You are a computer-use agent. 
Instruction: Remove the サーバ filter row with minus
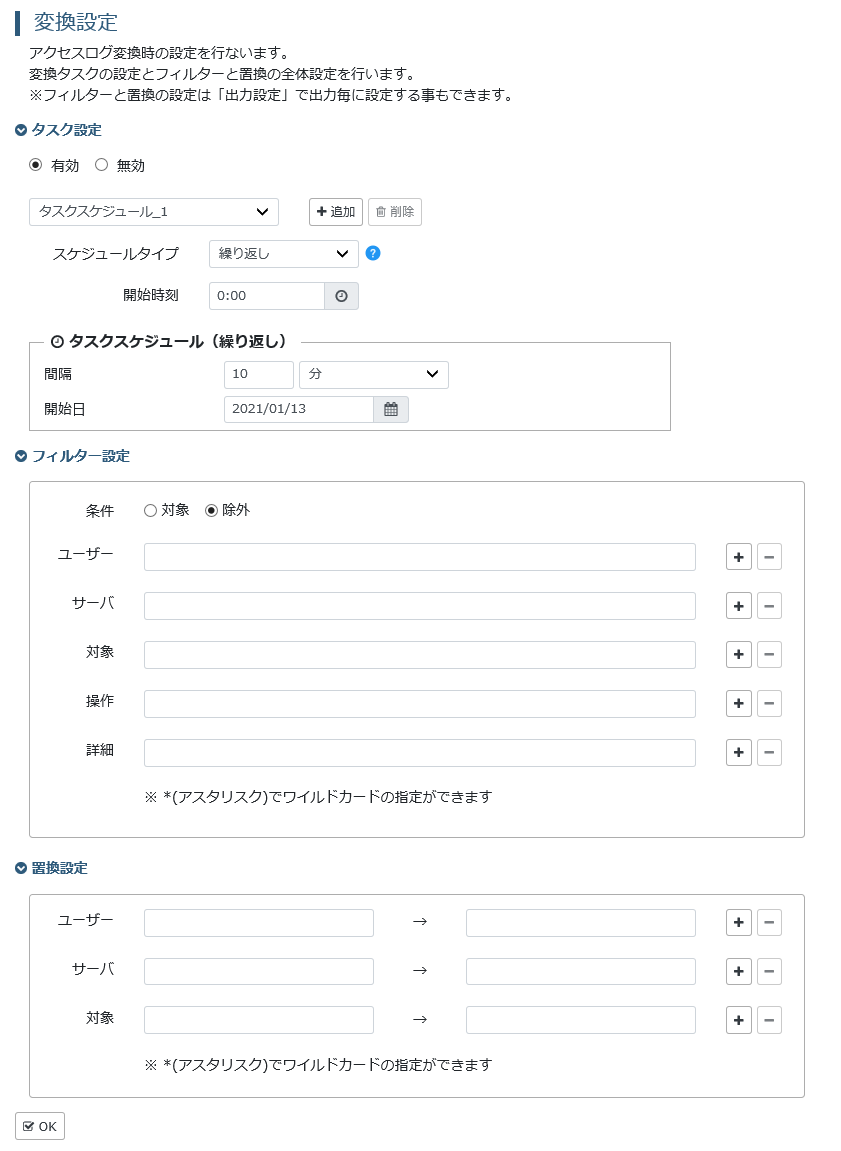pyautogui.click(x=769, y=606)
